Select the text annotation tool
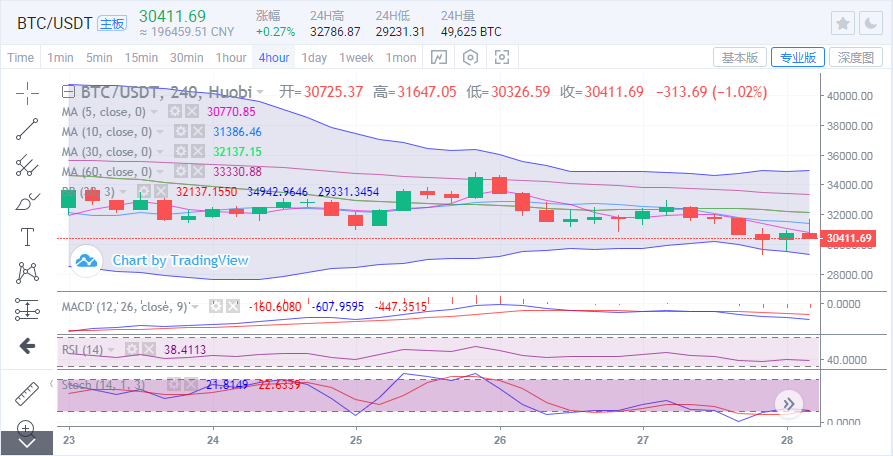This screenshot has height=456, width=893. (27, 237)
